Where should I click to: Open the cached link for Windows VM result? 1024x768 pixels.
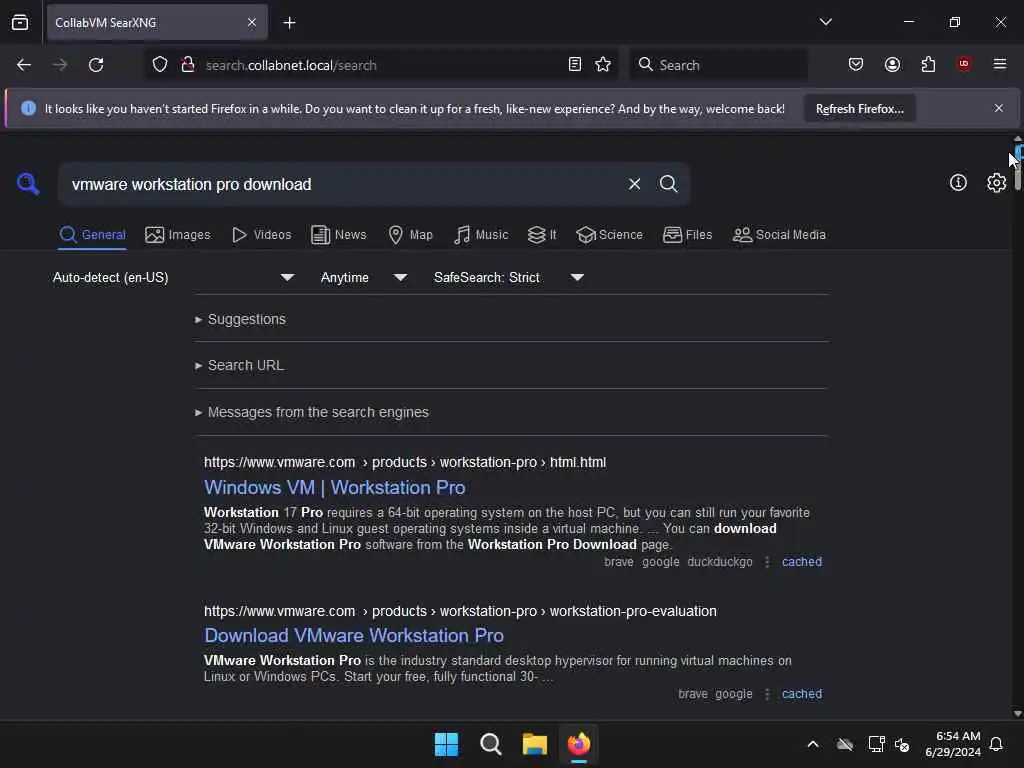(x=802, y=562)
